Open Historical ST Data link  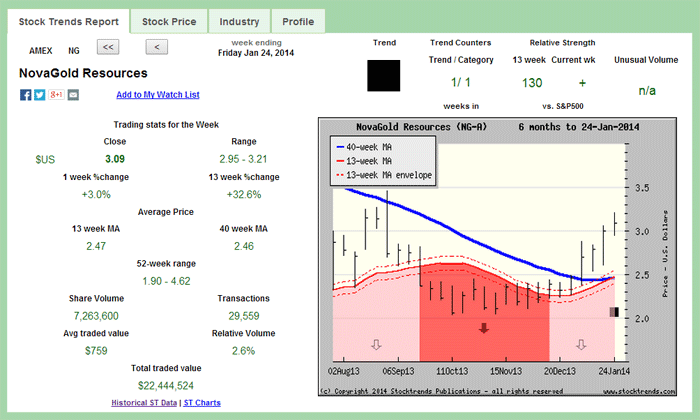click(144, 403)
